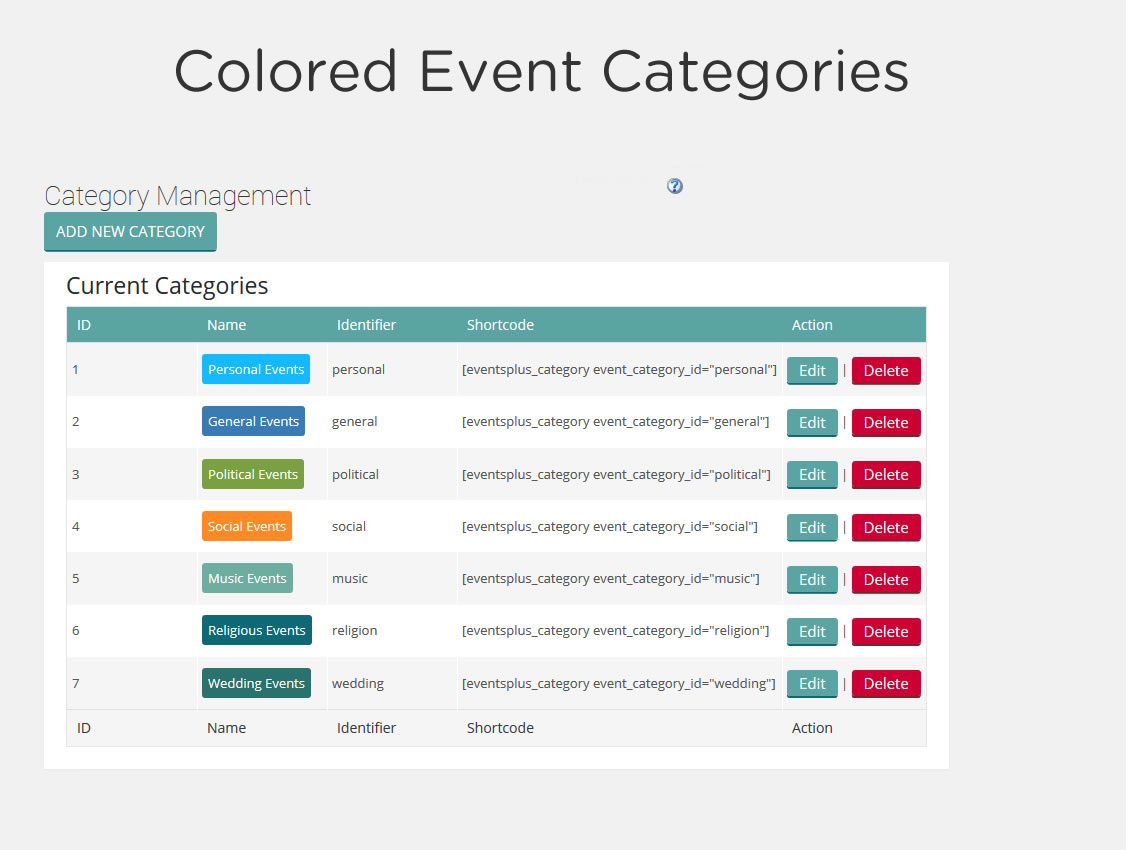Click the Shortcode column header

tap(500, 325)
